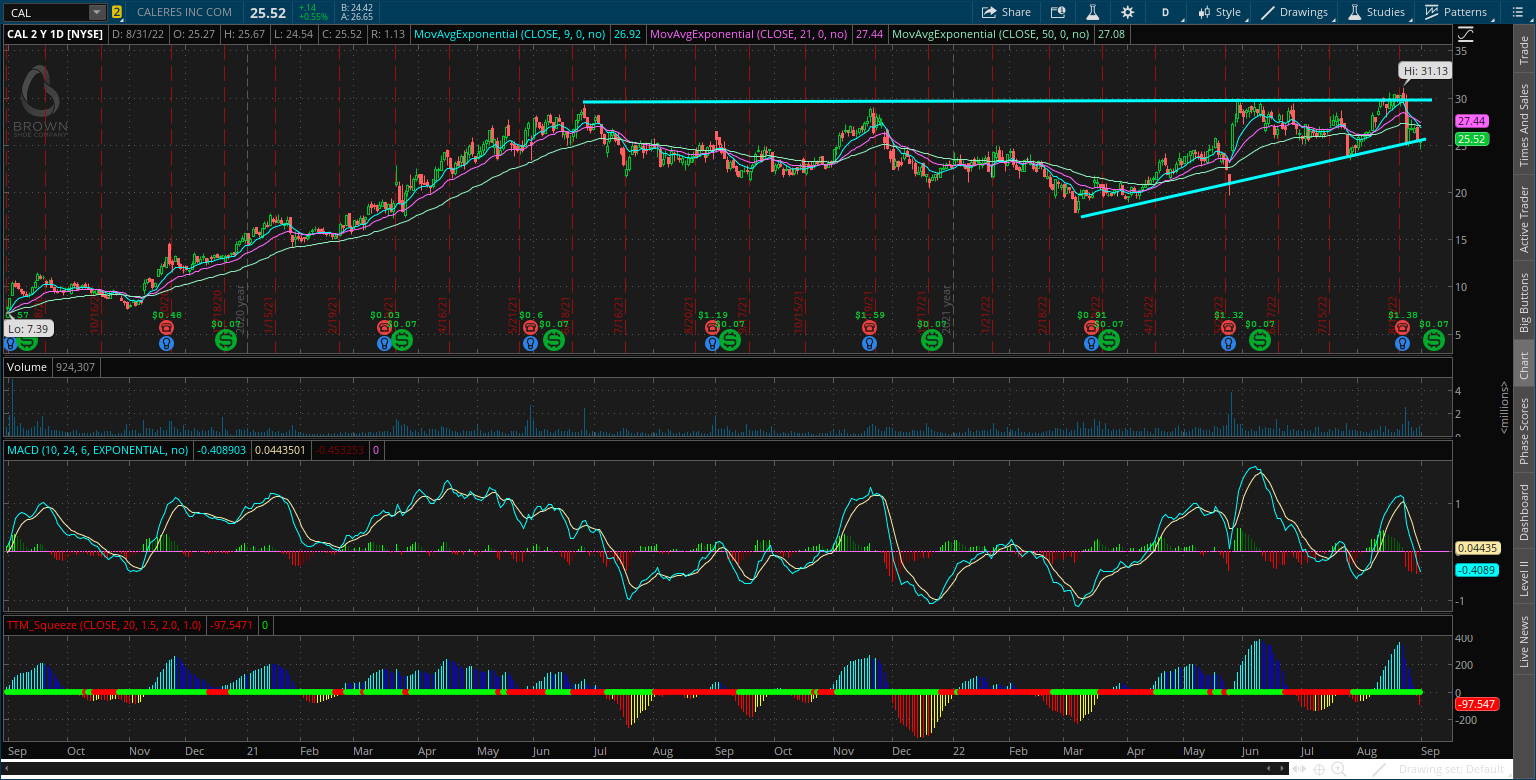Image resolution: width=1536 pixels, height=780 pixels.
Task: Click the Share arrow icon
Action: (1006, 12)
